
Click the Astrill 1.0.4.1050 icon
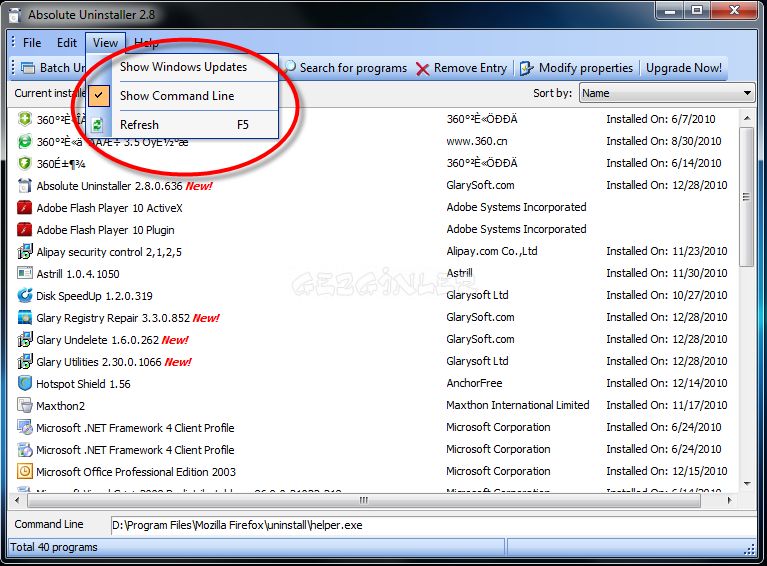pyautogui.click(x=24, y=273)
